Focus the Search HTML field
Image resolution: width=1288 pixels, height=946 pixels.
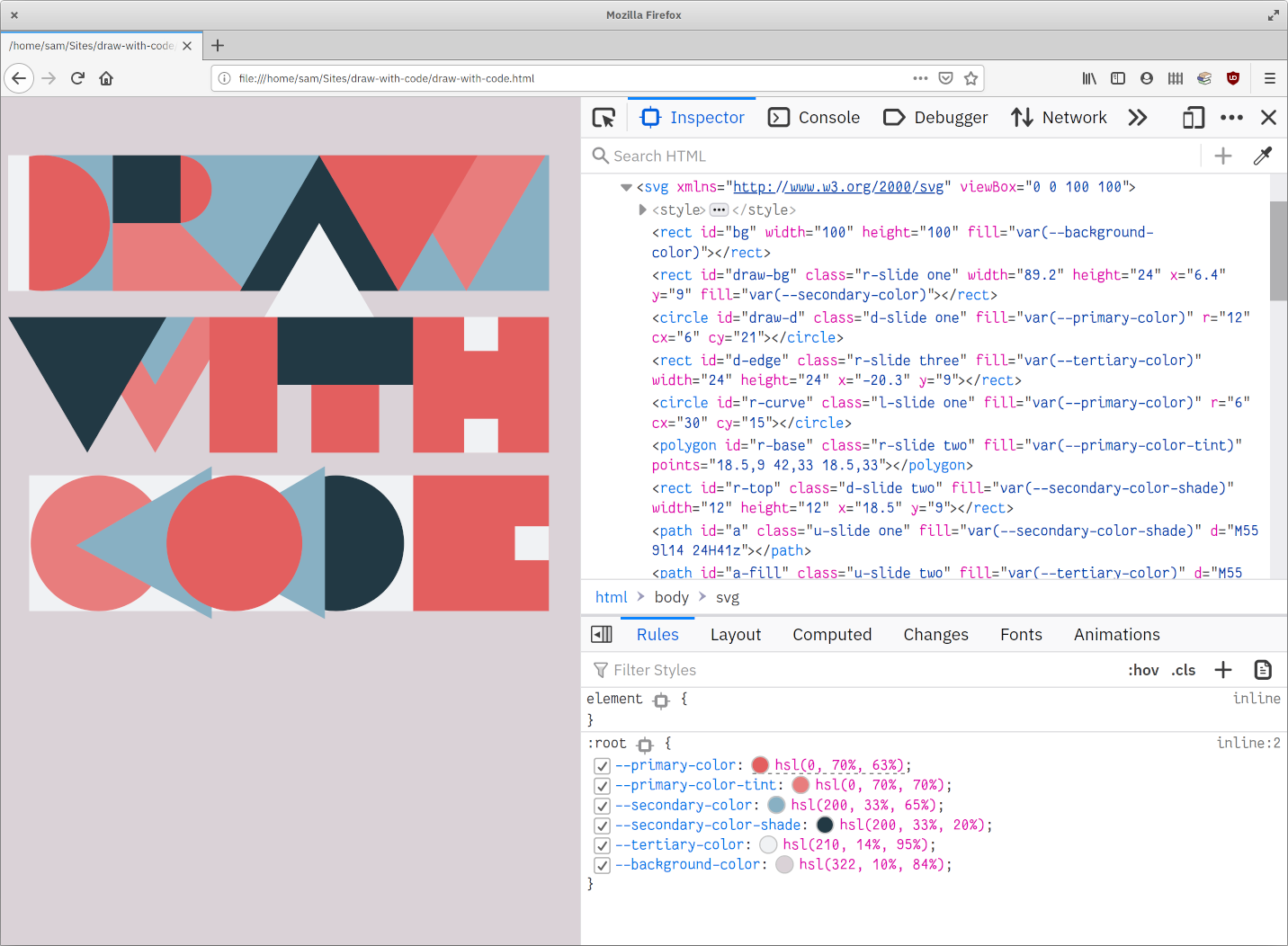(x=899, y=156)
